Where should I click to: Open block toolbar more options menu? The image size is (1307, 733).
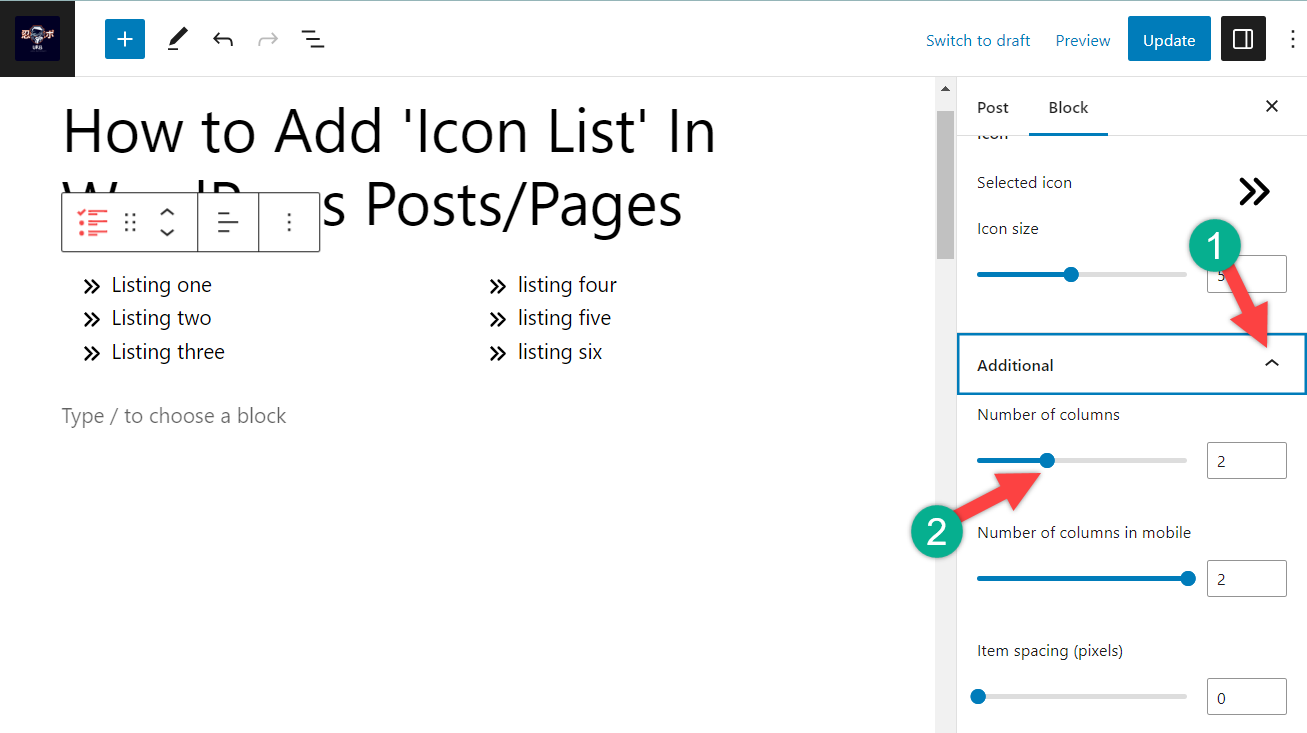tap(289, 222)
